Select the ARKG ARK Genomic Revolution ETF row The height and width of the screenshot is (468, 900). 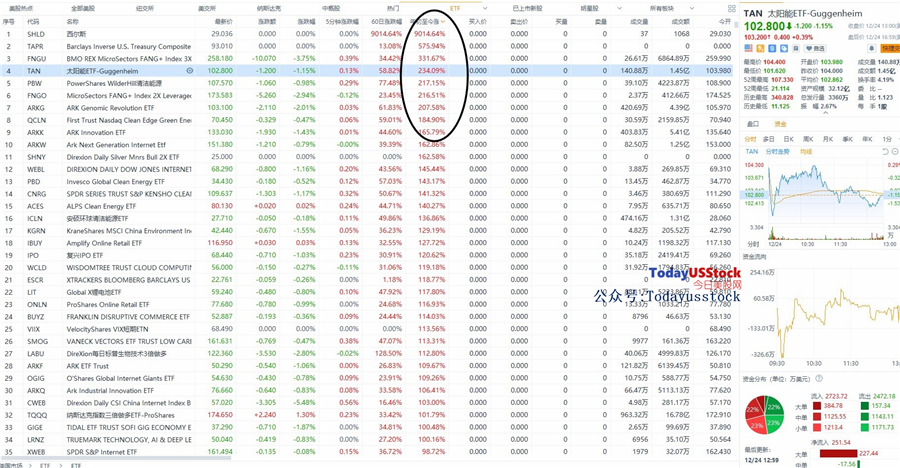[369, 107]
